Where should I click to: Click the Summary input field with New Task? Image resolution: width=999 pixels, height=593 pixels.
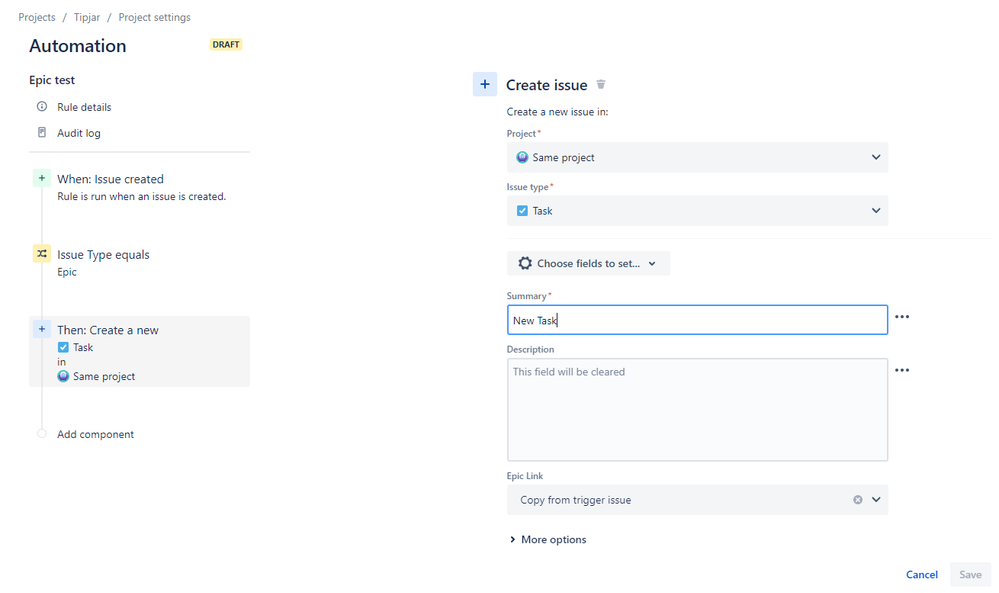point(697,320)
